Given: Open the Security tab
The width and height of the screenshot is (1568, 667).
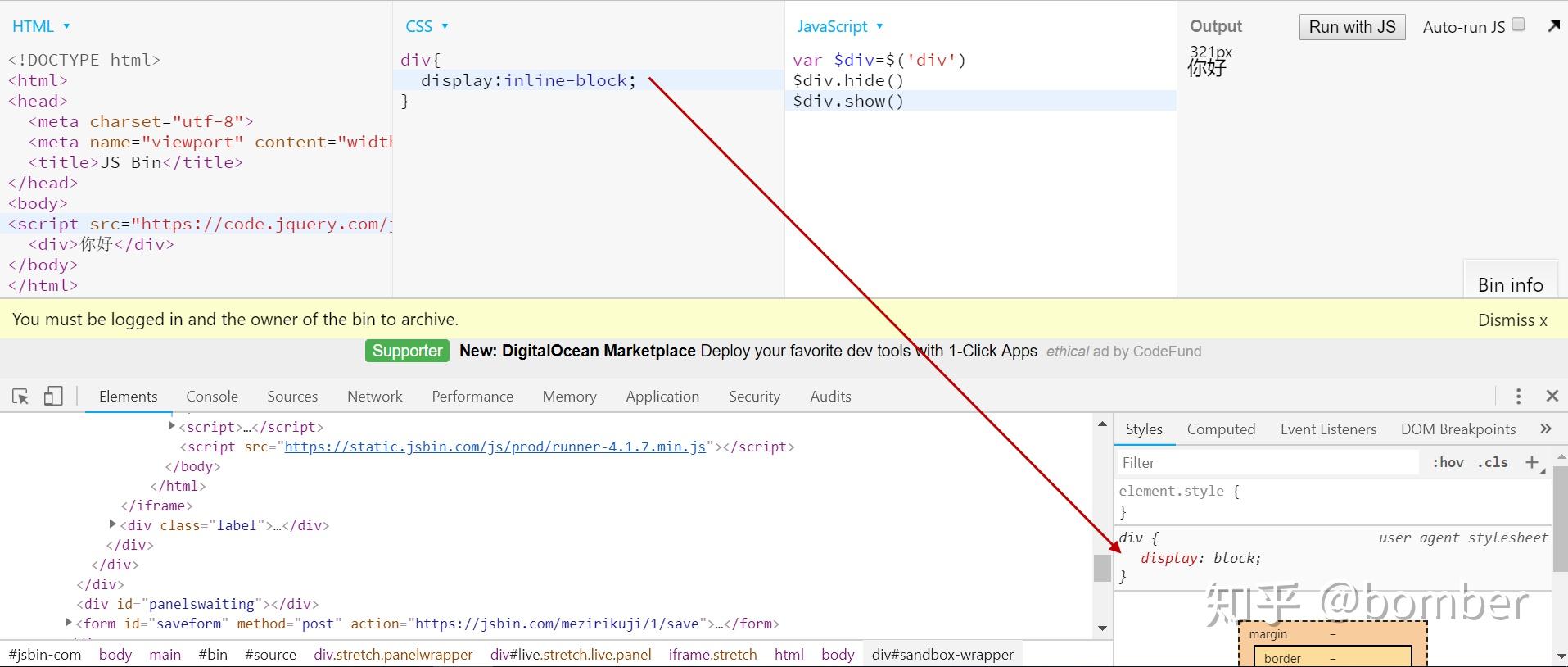Looking at the screenshot, I should pos(755,397).
